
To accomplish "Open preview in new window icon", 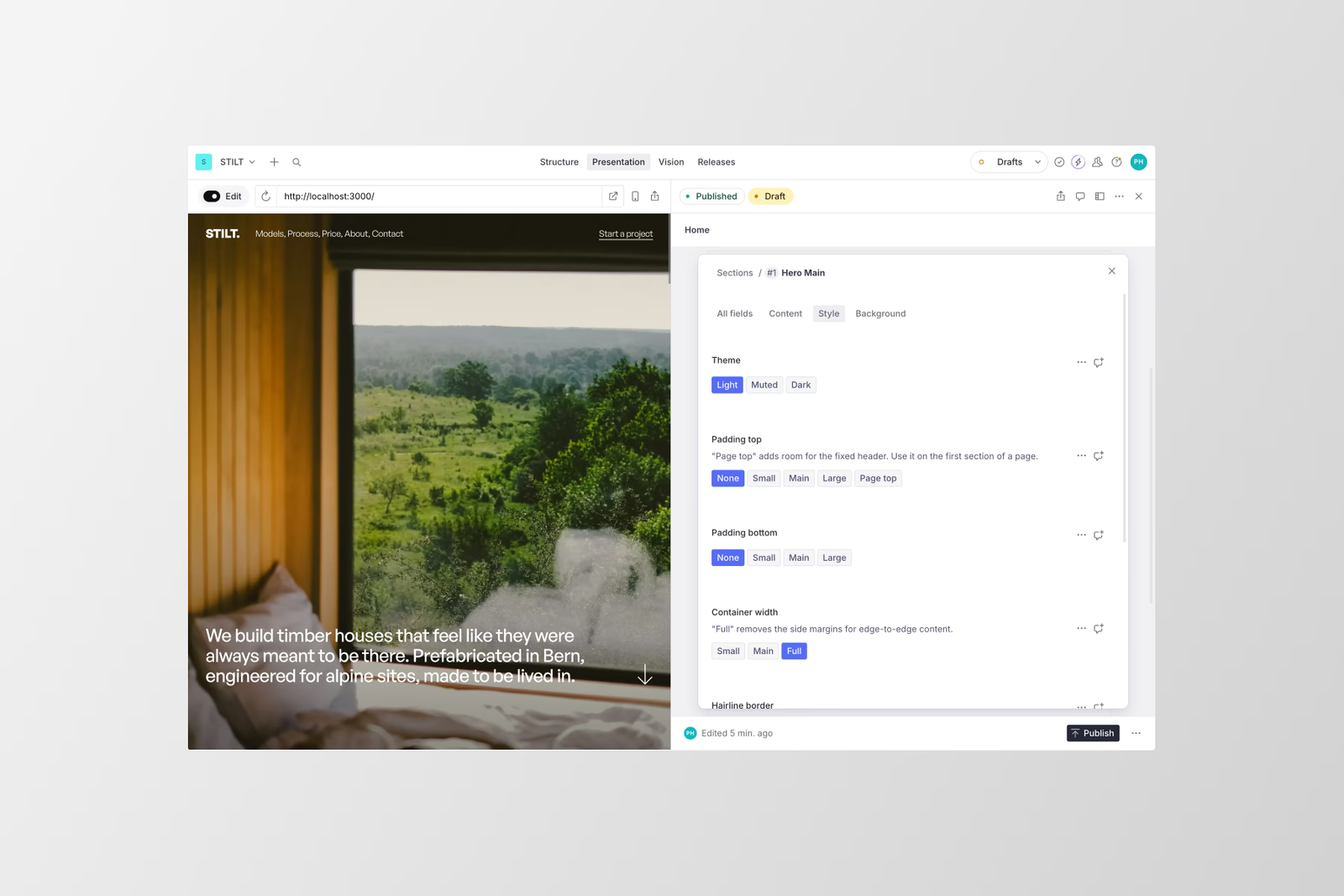I will [x=613, y=196].
